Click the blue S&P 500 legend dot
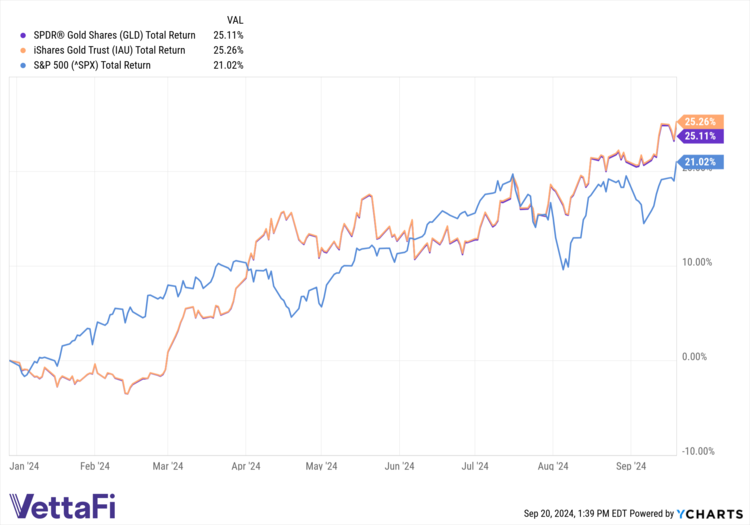Image resolution: width=750 pixels, height=525 pixels. [x=22, y=65]
